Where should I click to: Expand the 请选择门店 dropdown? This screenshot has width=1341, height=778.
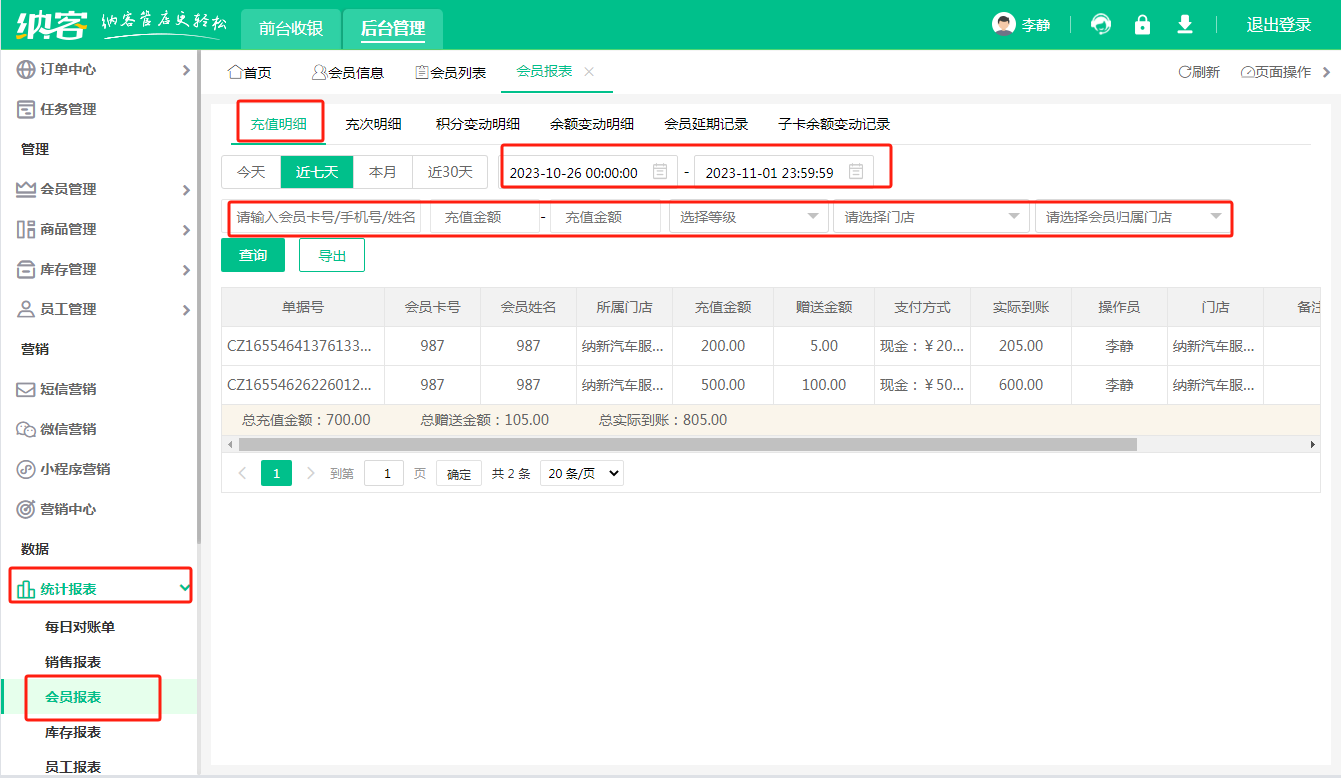coord(930,217)
